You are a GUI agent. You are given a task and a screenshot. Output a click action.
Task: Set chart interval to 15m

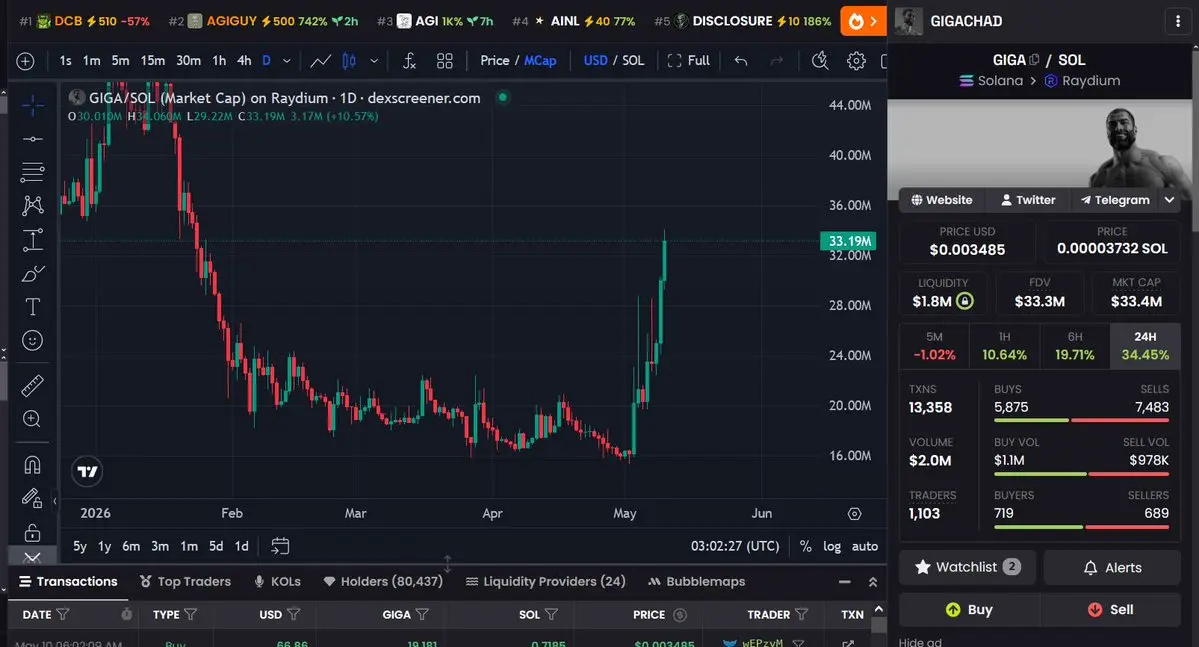153,60
